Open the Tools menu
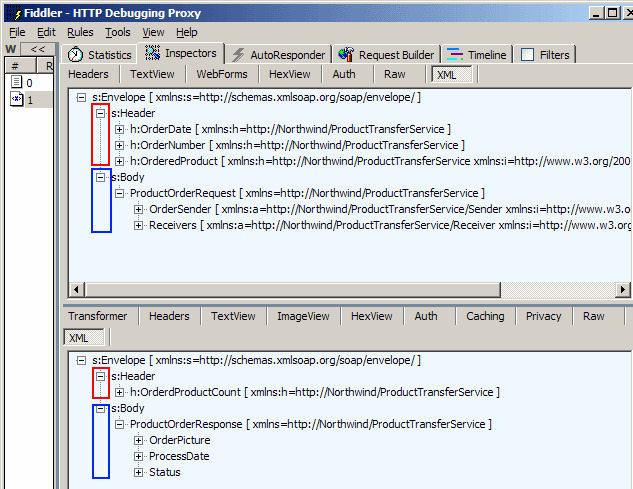The image size is (633, 489). [x=118, y=32]
